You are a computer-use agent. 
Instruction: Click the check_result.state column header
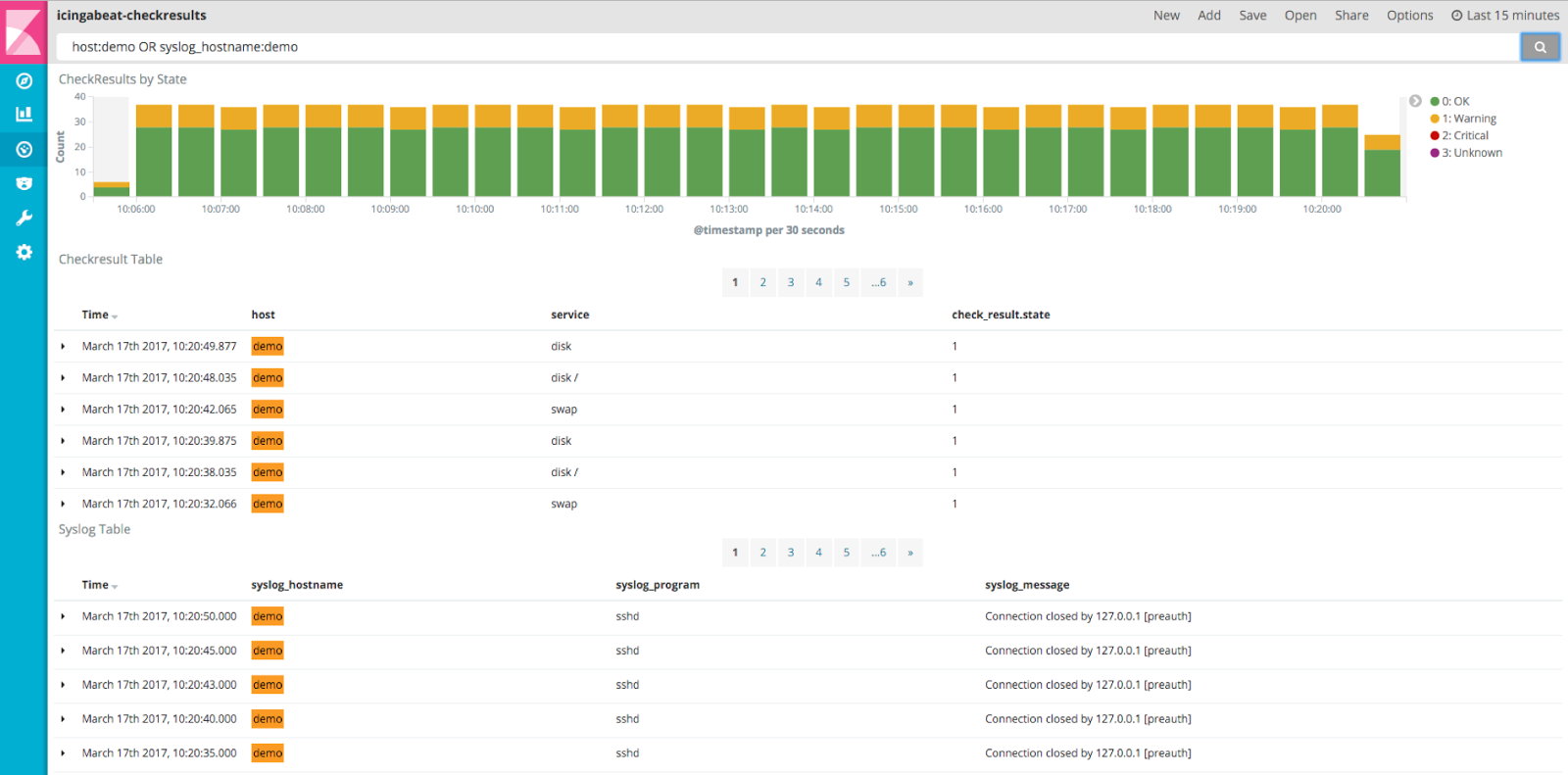click(x=1001, y=315)
